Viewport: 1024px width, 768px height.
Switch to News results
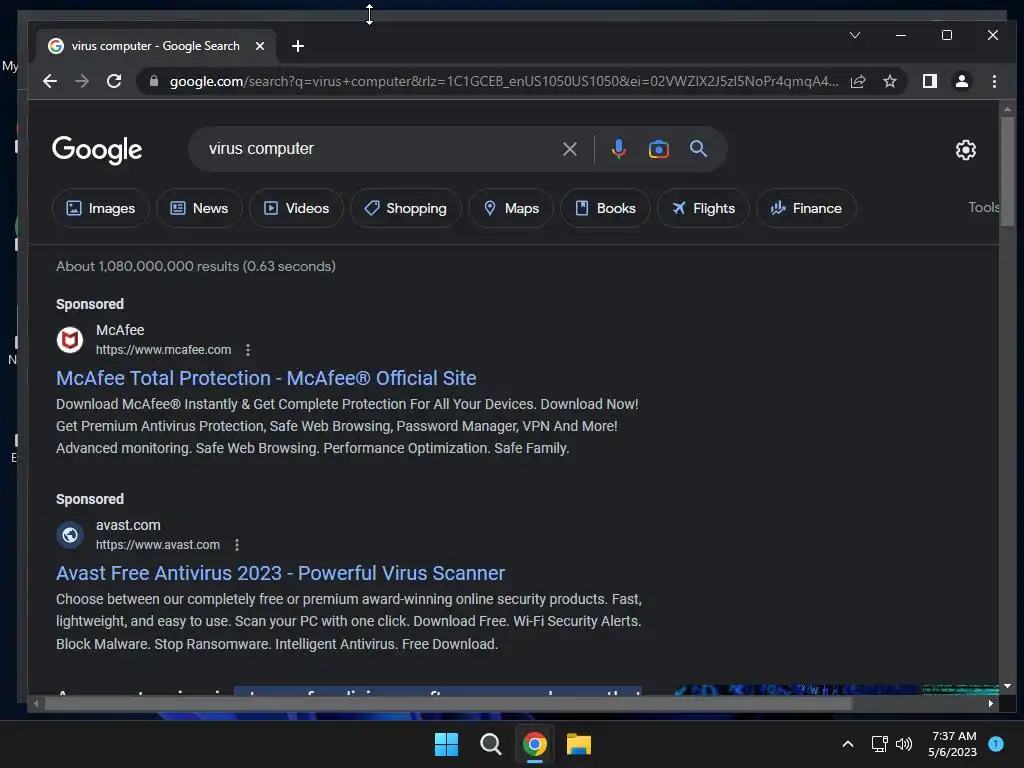[199, 208]
